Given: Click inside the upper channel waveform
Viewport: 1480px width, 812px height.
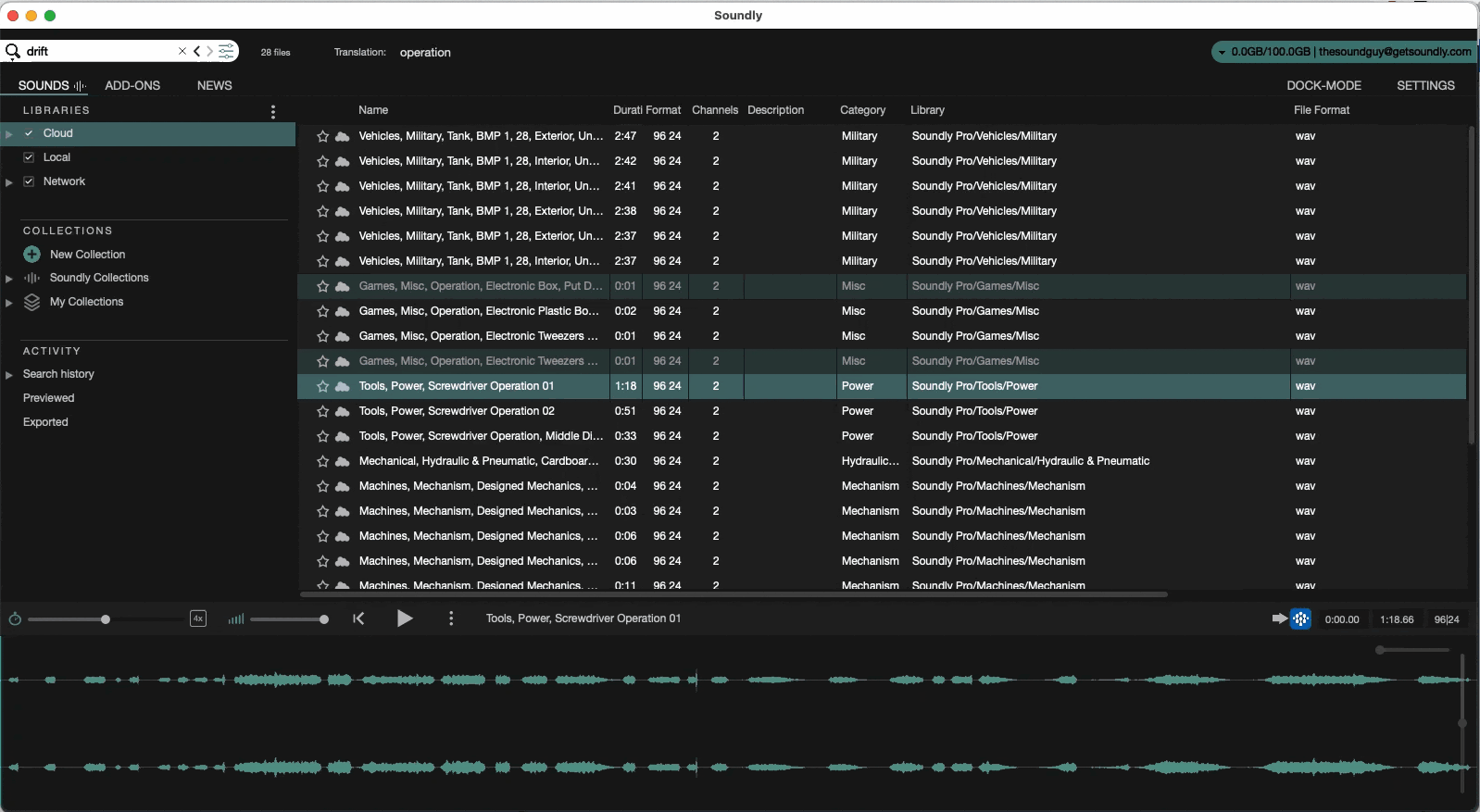Looking at the screenshot, I should coord(736,680).
